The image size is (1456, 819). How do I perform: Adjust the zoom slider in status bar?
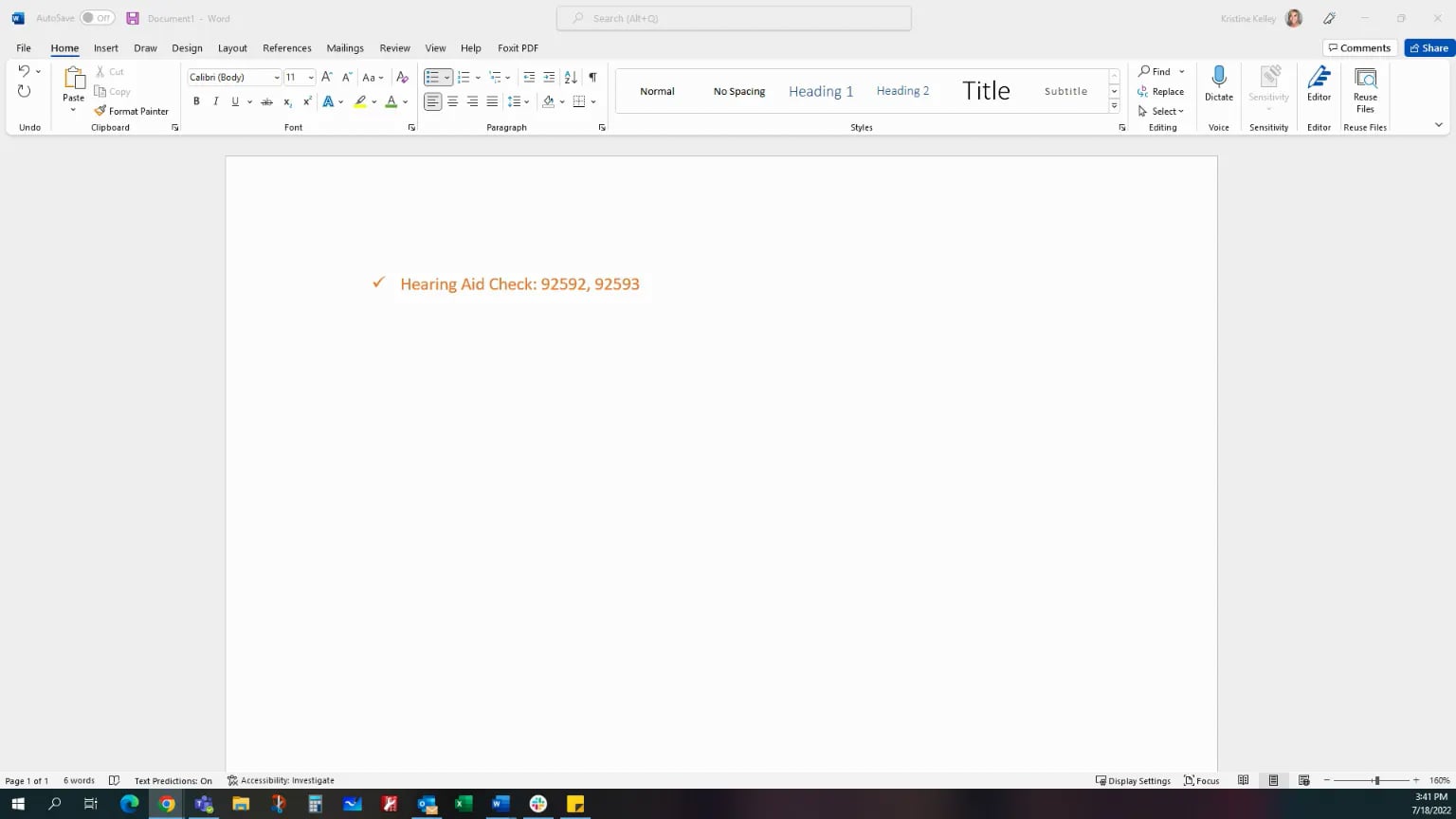pos(1376,780)
